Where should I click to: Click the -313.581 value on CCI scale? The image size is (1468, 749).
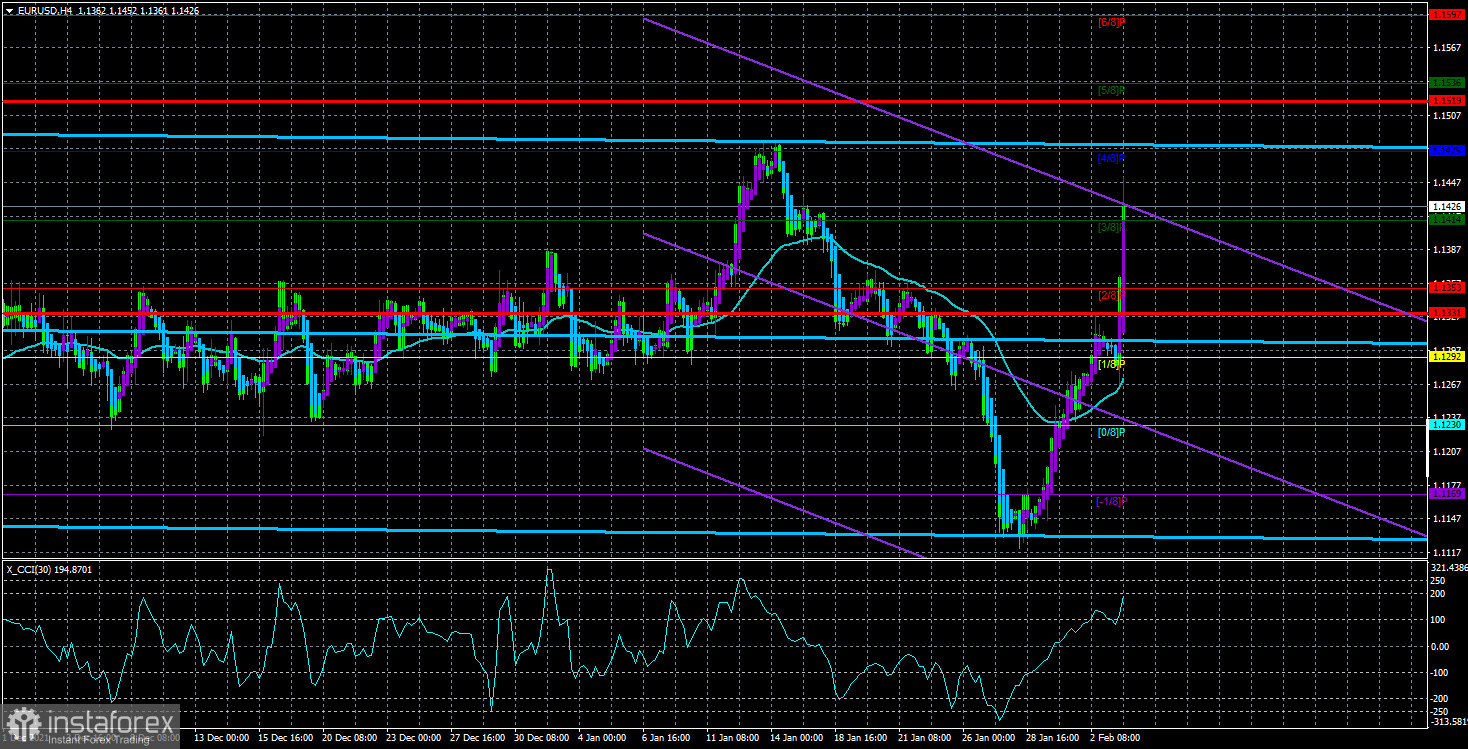coord(1449,722)
